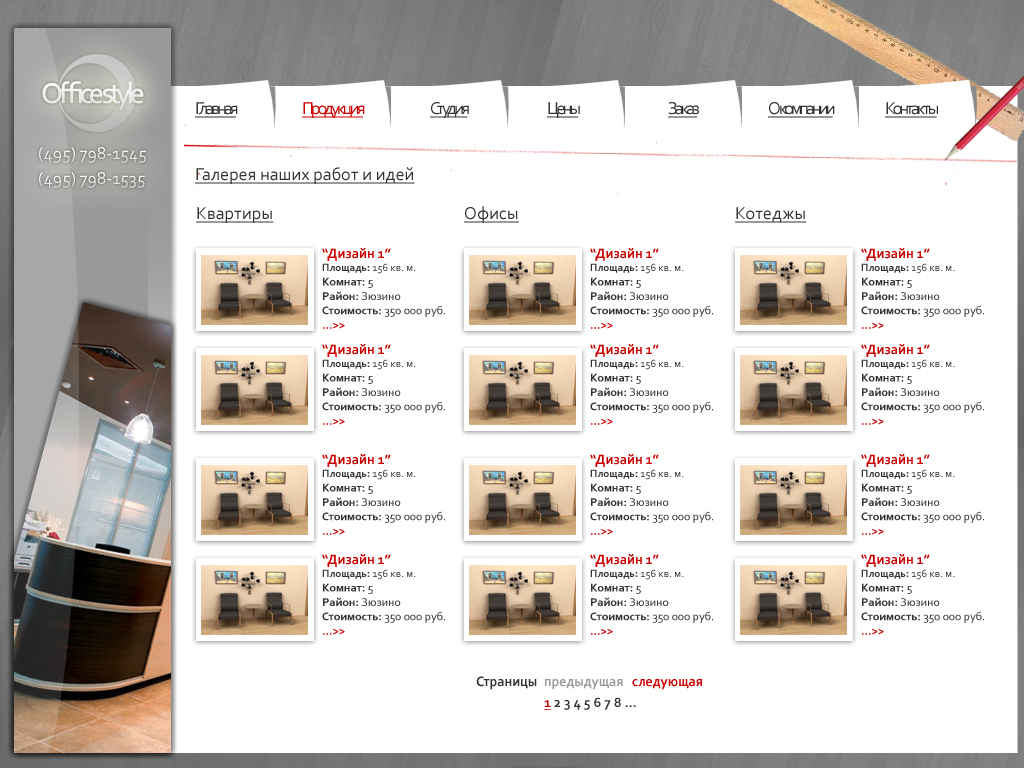This screenshot has height=768, width=1024.
Task: Open the Котеджи category heading
Action: 770,214
